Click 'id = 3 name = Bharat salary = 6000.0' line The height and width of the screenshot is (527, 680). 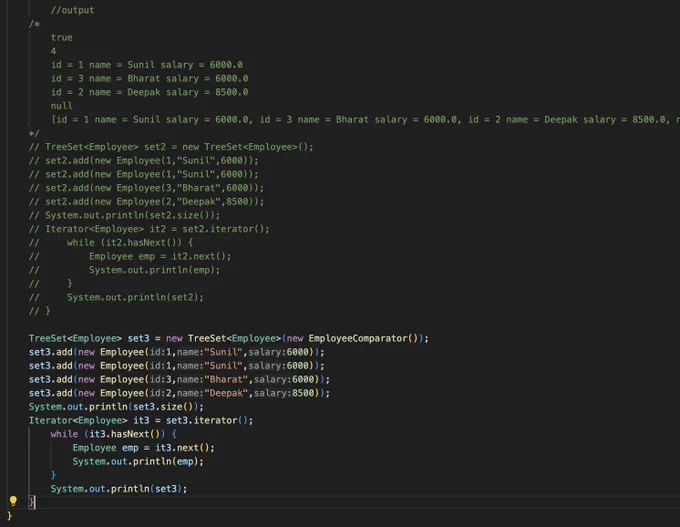click(149, 79)
